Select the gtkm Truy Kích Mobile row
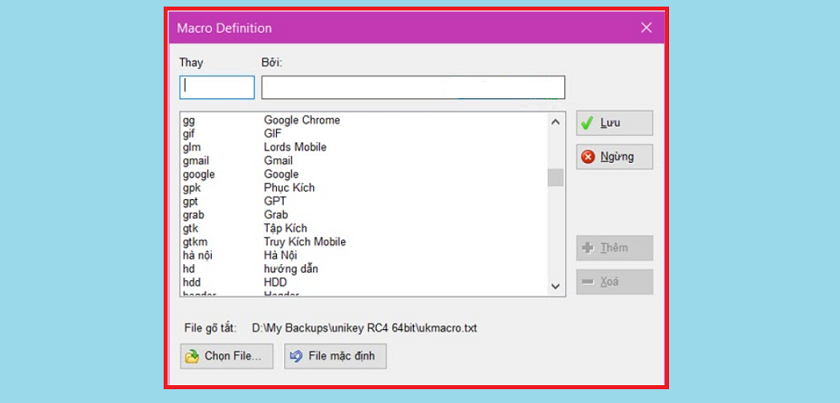840x403 pixels. [x=300, y=242]
